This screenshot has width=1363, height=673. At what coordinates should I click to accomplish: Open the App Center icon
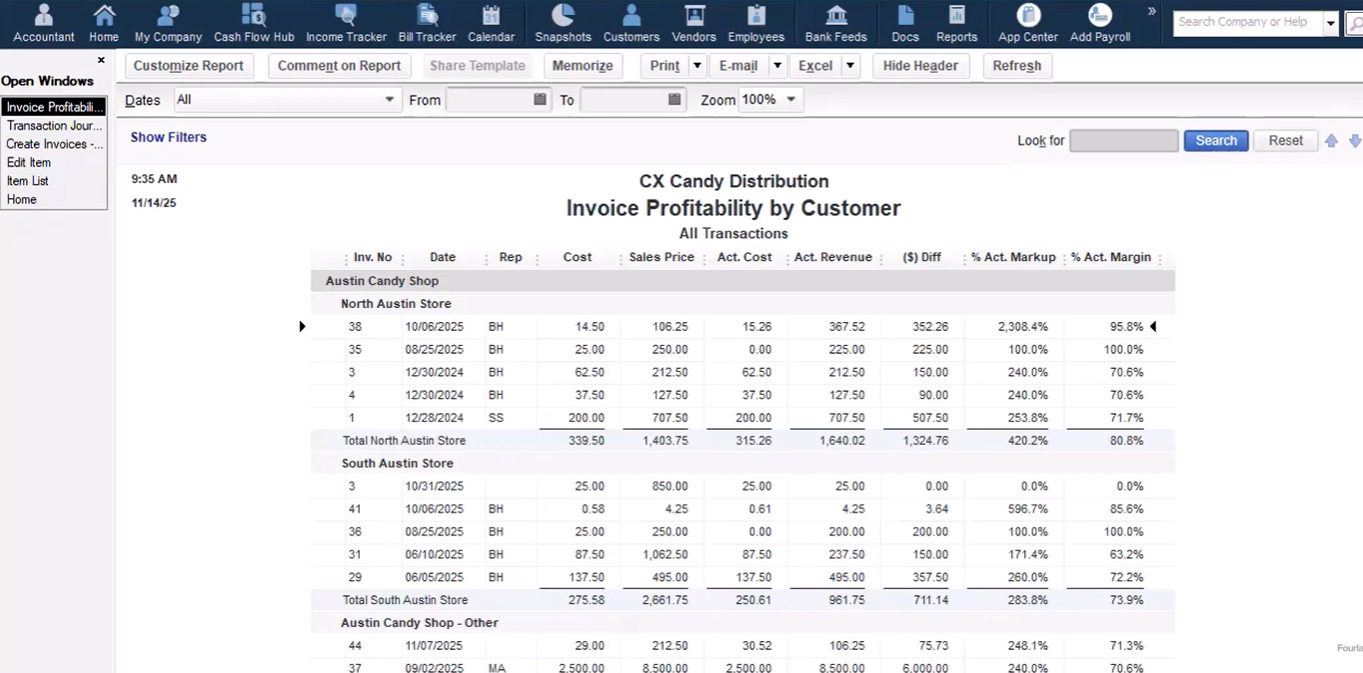pyautogui.click(x=1028, y=23)
